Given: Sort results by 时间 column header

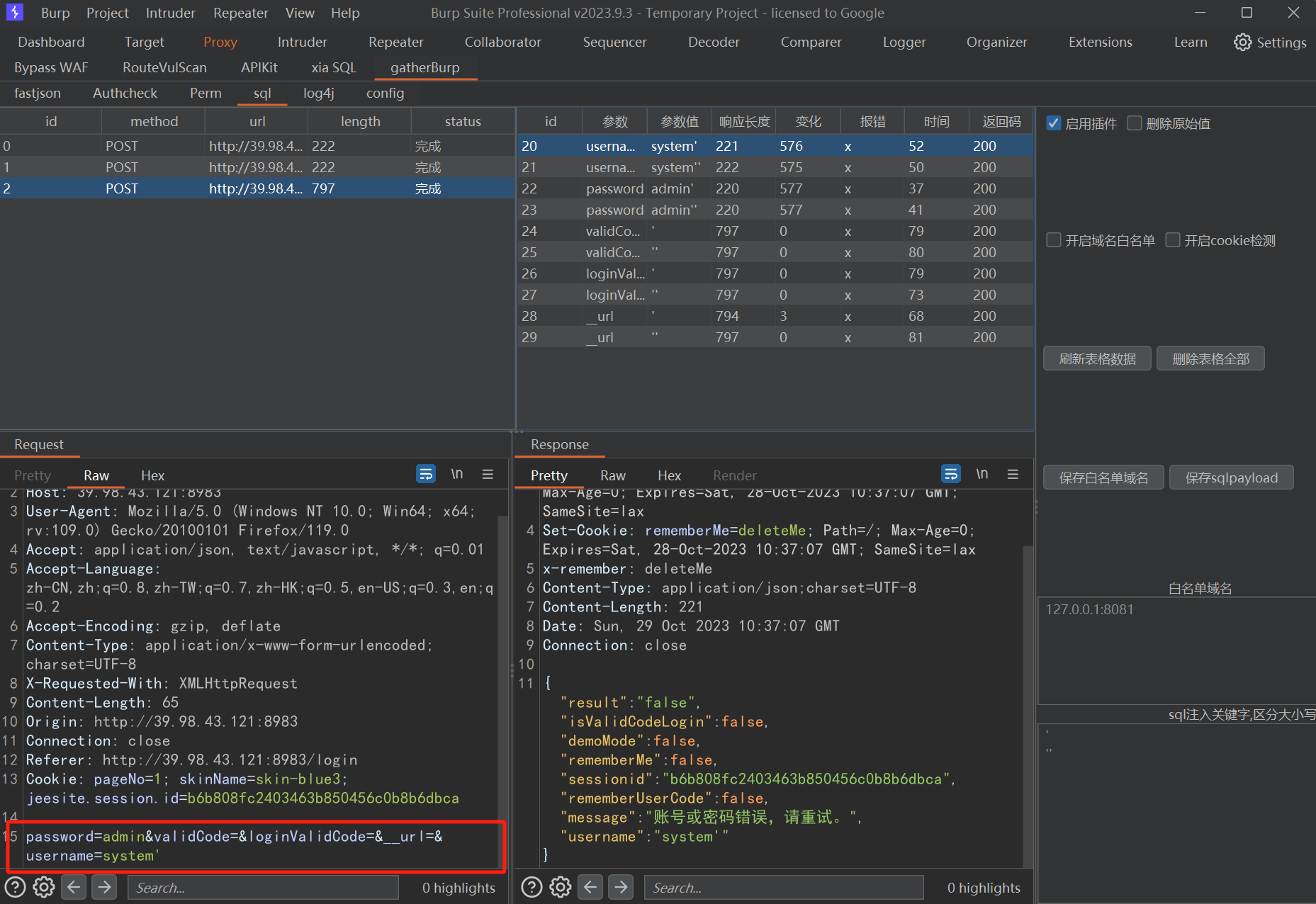Looking at the screenshot, I should click(937, 121).
